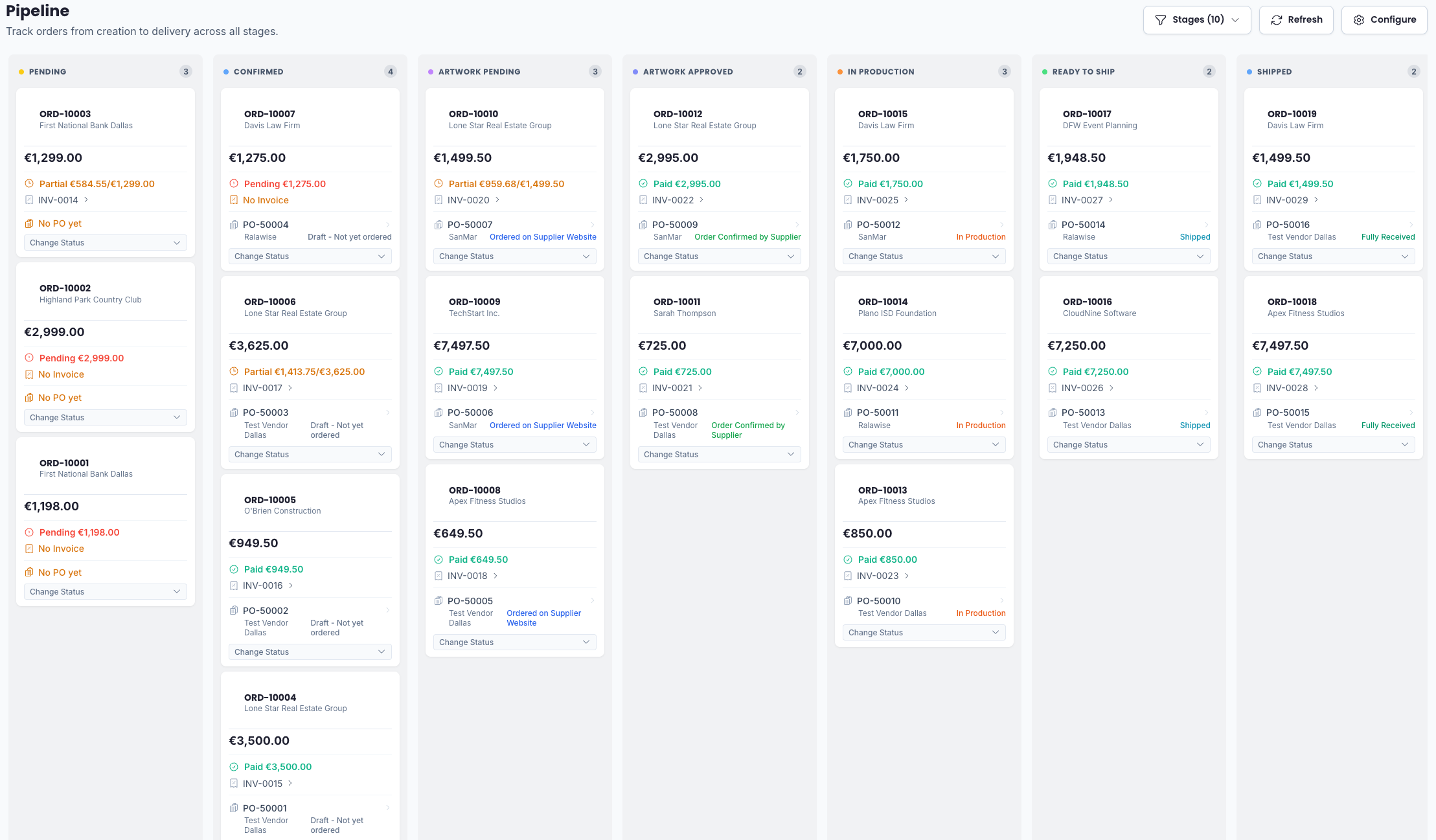
Task: Open Change Status dropdown for ORD-10003
Action: (x=105, y=243)
